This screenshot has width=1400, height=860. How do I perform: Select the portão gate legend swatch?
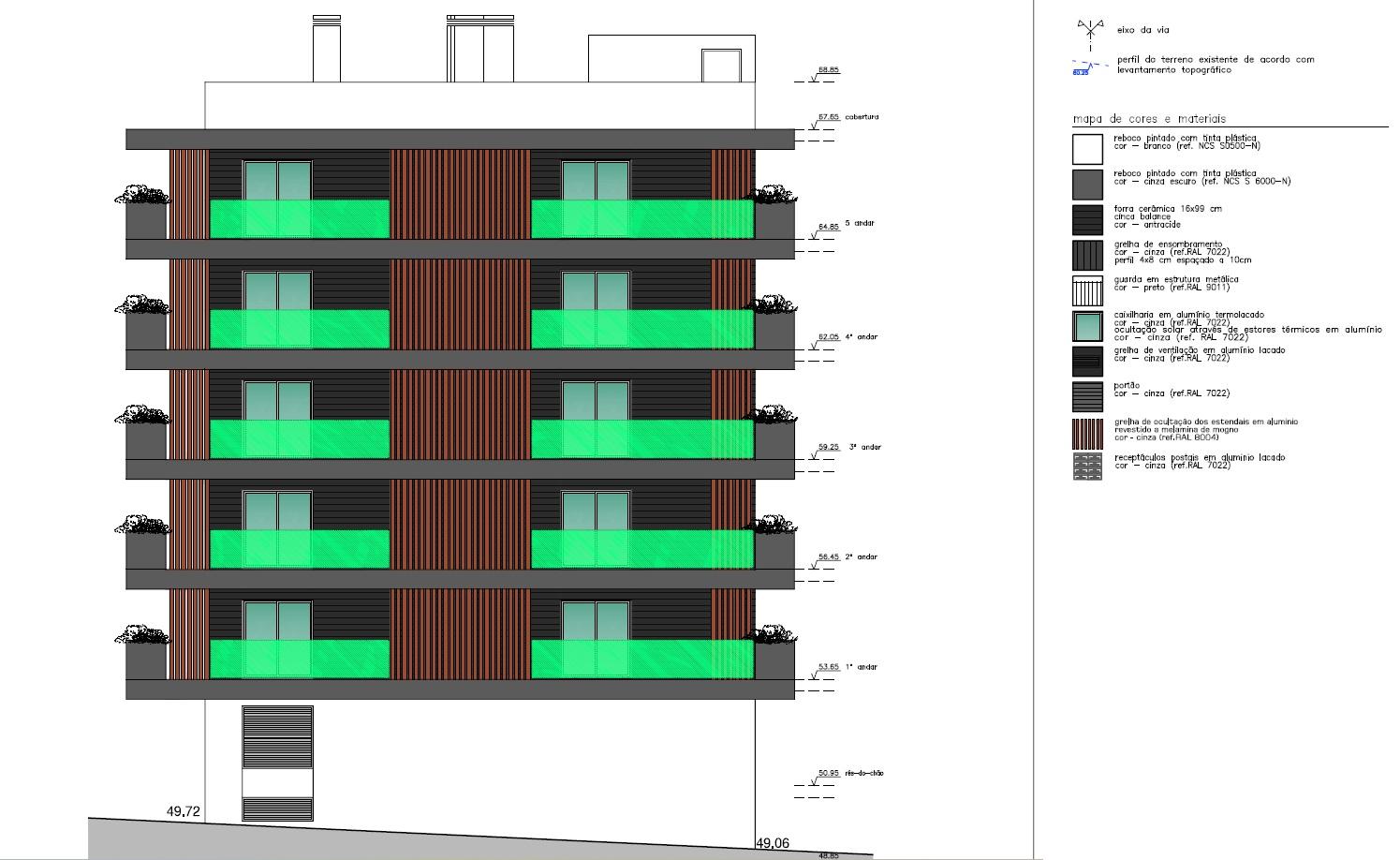coord(1087,396)
